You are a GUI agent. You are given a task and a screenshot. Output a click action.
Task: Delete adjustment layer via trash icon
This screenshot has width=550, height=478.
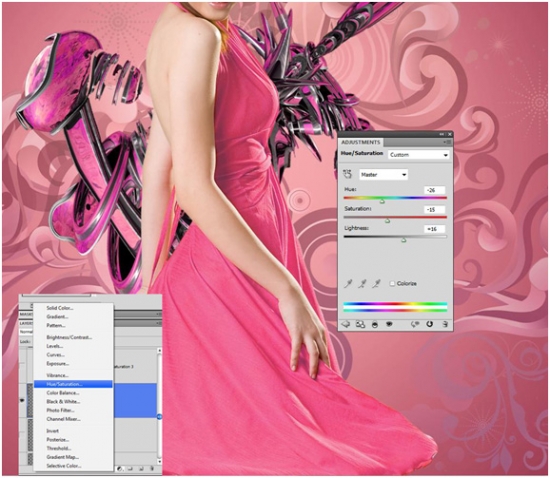445,324
